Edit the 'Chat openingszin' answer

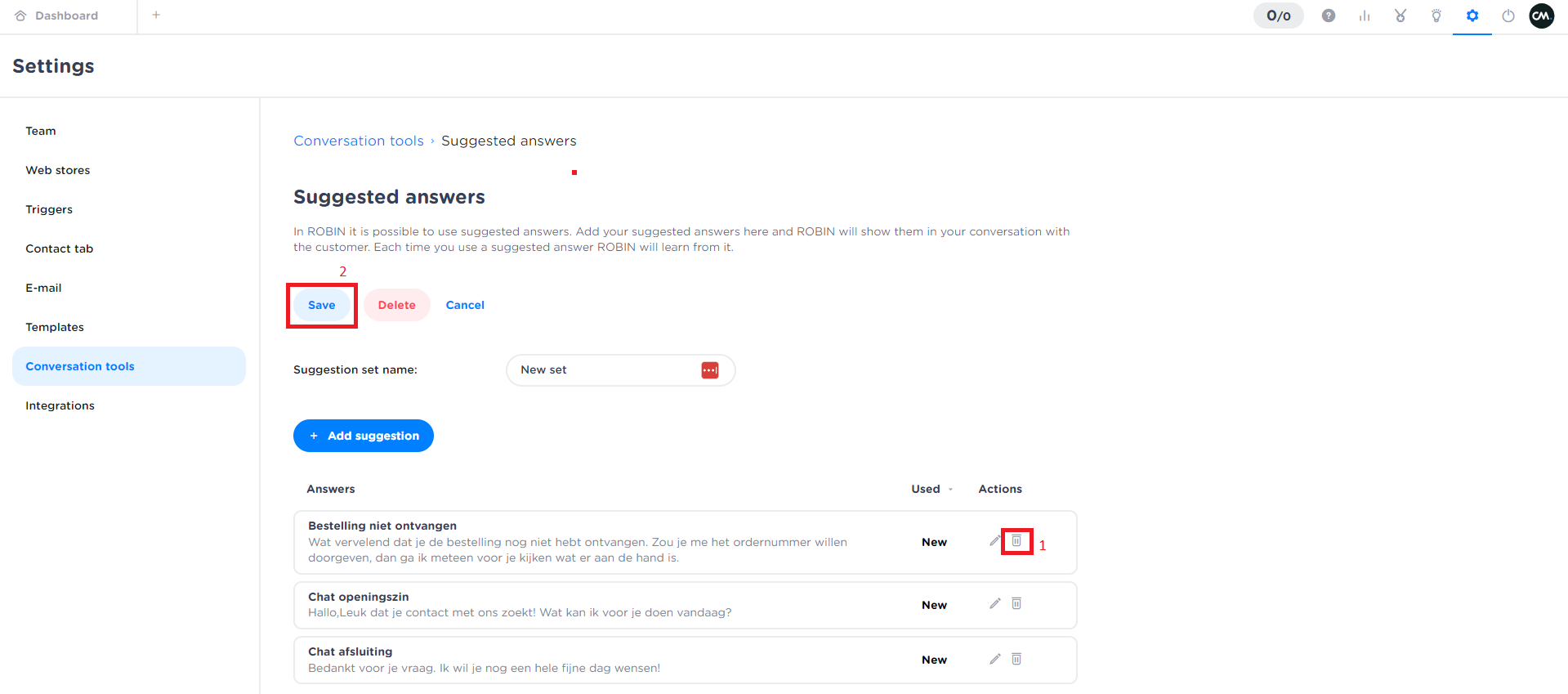click(995, 604)
